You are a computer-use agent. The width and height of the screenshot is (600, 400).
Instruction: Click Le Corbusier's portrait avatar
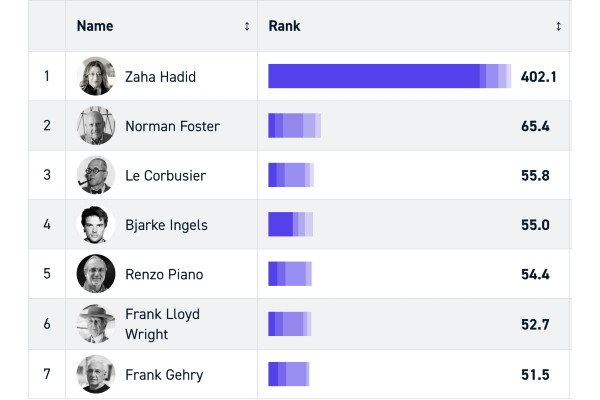pyautogui.click(x=96, y=175)
